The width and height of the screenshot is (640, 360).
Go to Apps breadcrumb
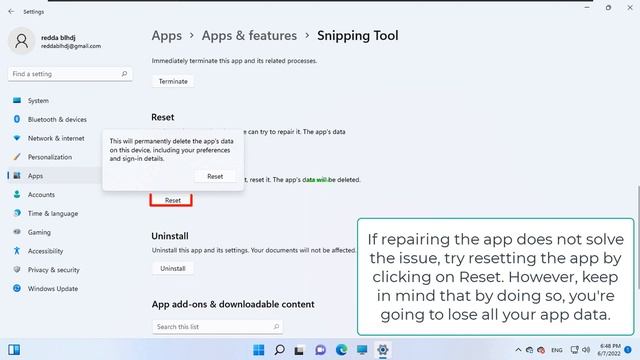point(167,36)
